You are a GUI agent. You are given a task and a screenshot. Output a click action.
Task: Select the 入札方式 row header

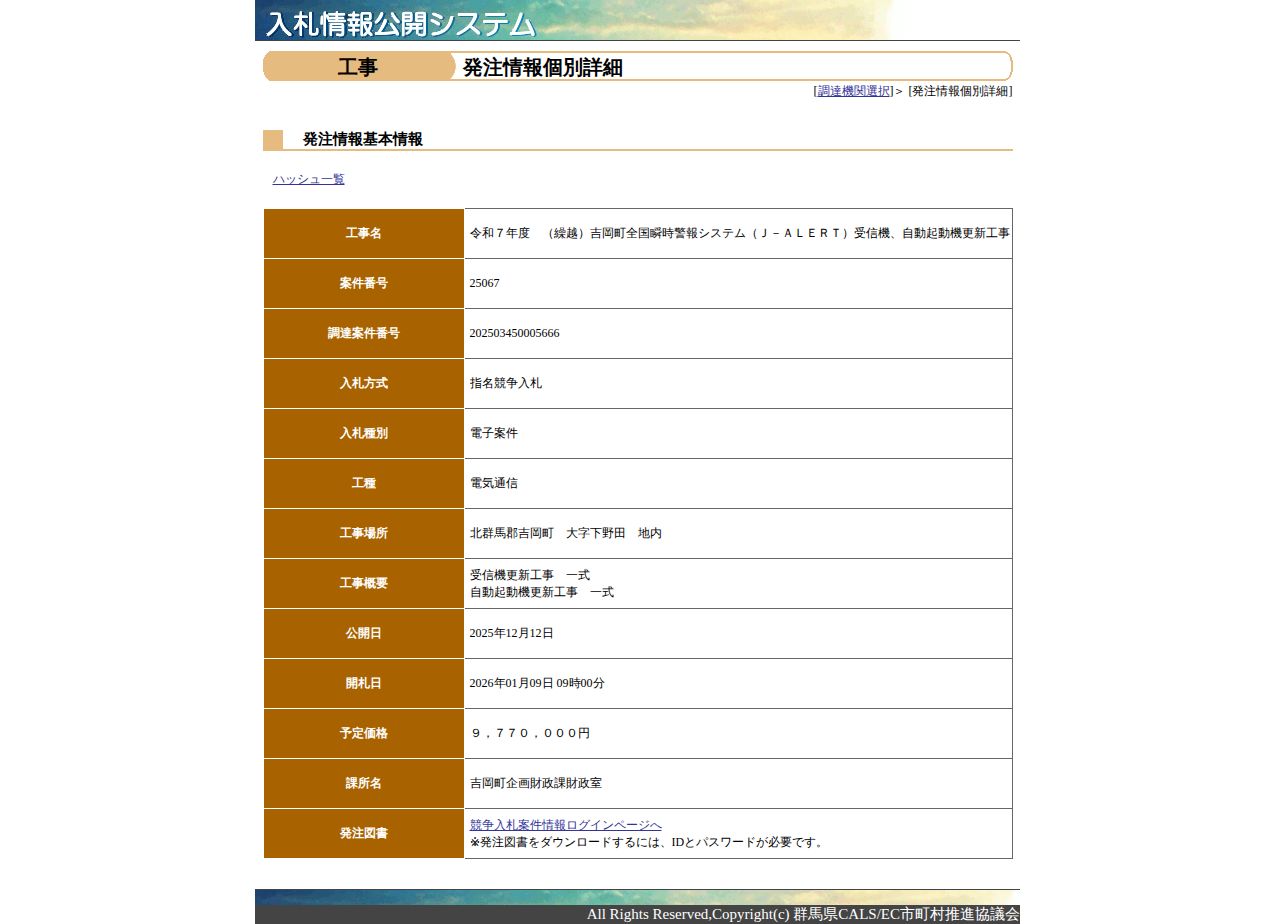[364, 383]
